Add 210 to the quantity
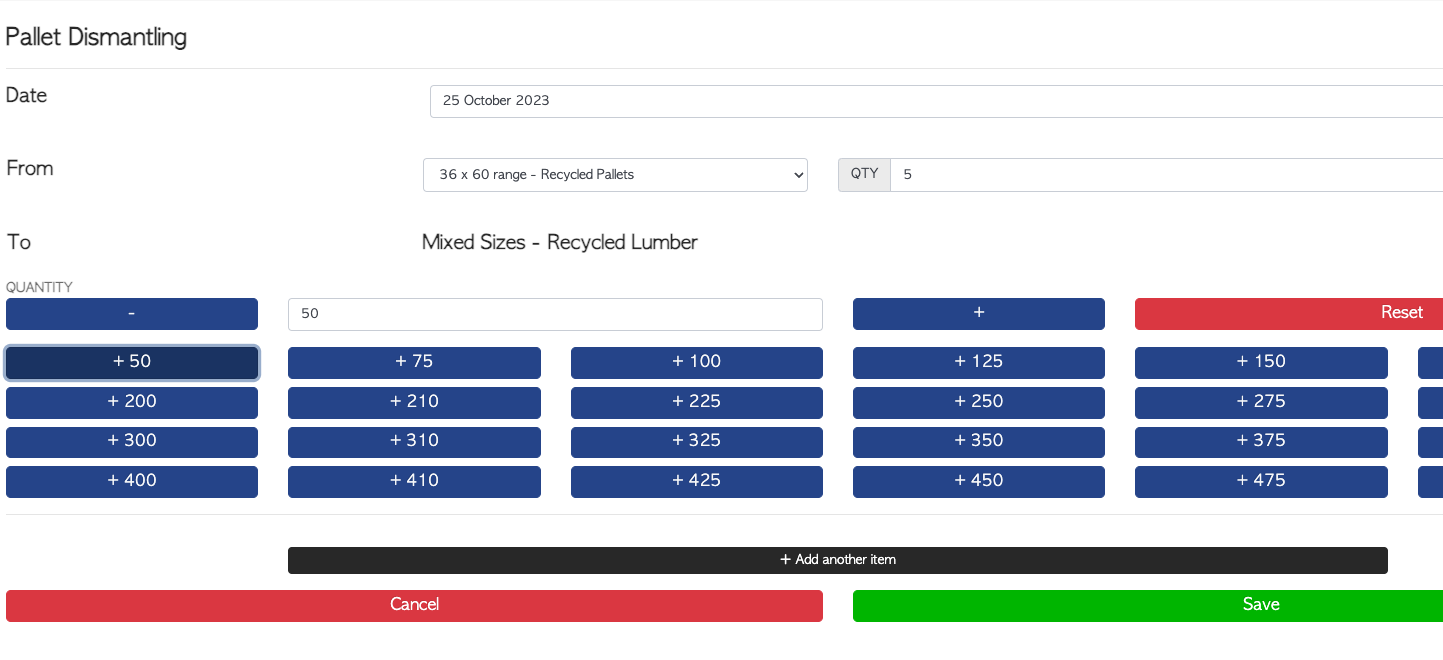1443x660 pixels. (414, 403)
